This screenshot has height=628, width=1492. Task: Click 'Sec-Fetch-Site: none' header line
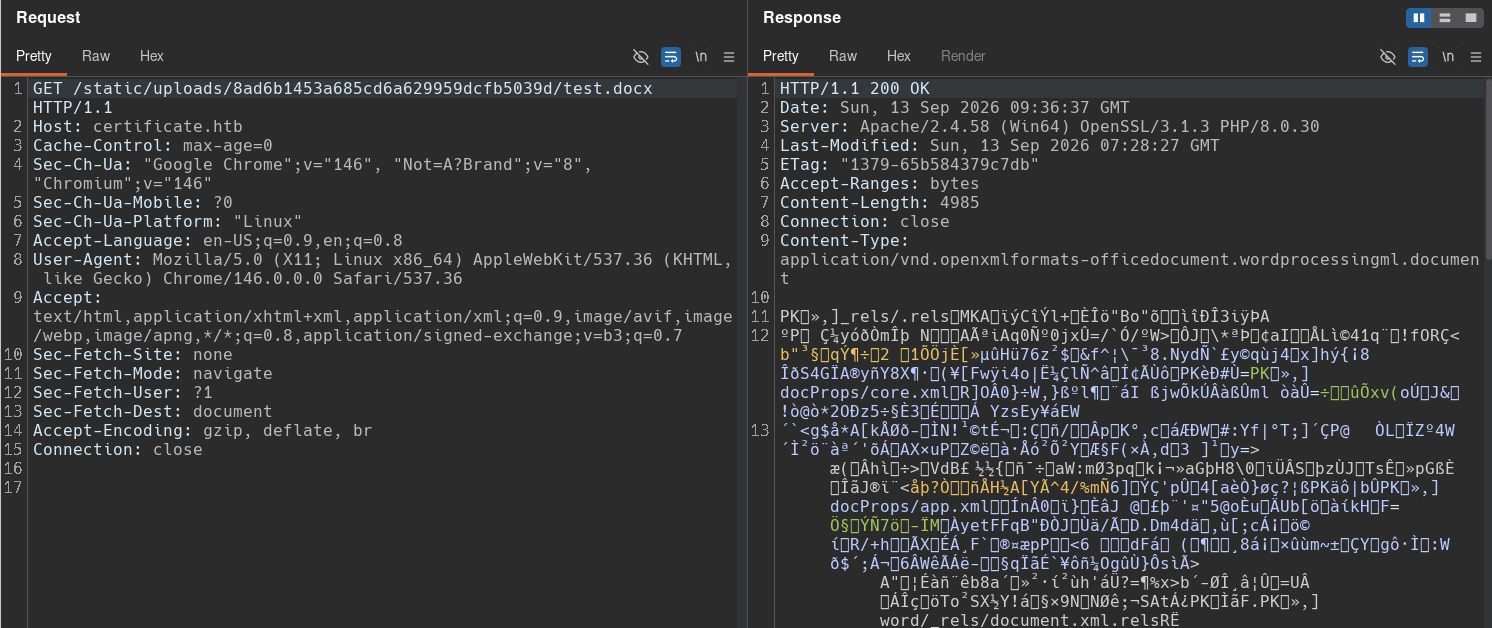click(x=133, y=355)
